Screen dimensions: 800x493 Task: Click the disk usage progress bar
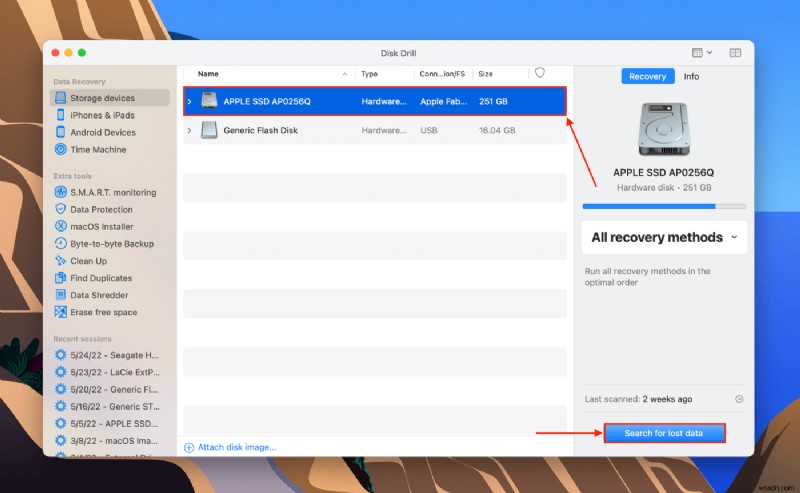664,206
